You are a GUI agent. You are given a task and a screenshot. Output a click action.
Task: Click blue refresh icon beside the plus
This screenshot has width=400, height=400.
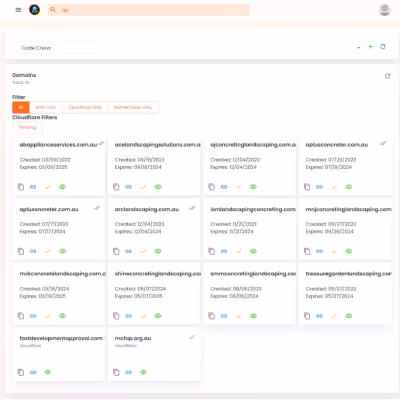(x=383, y=47)
